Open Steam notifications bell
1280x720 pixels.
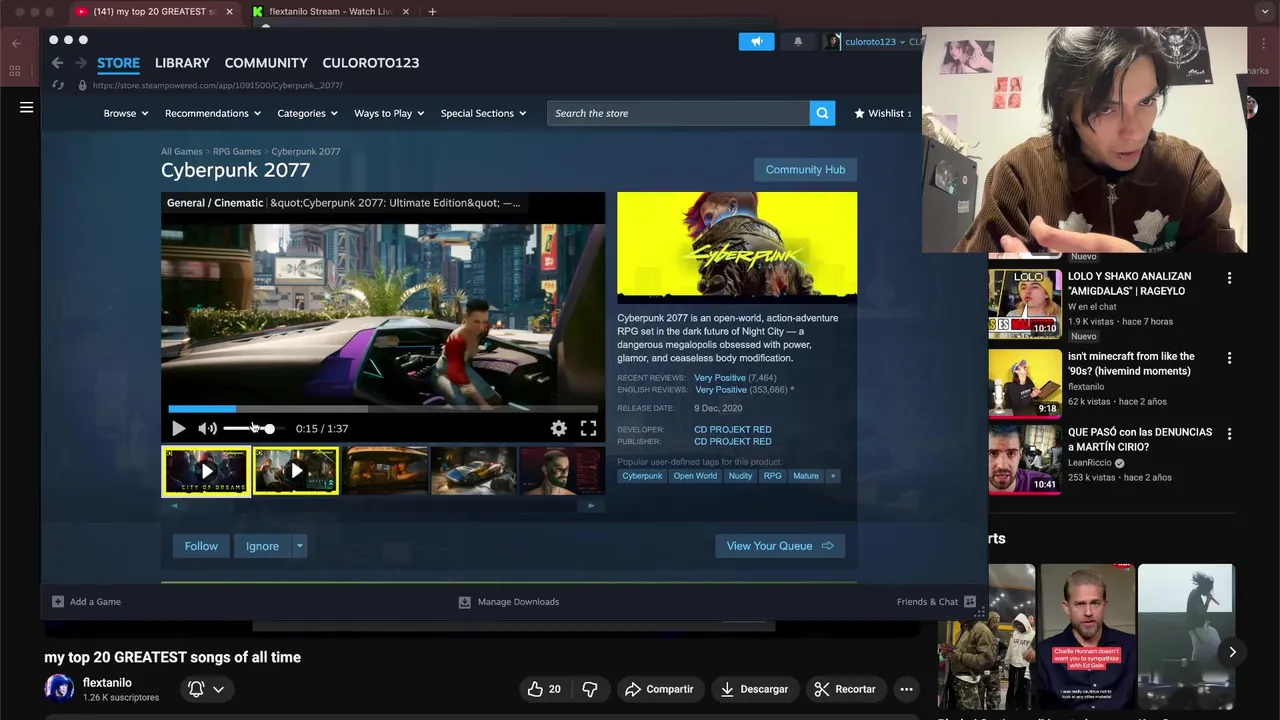(798, 41)
